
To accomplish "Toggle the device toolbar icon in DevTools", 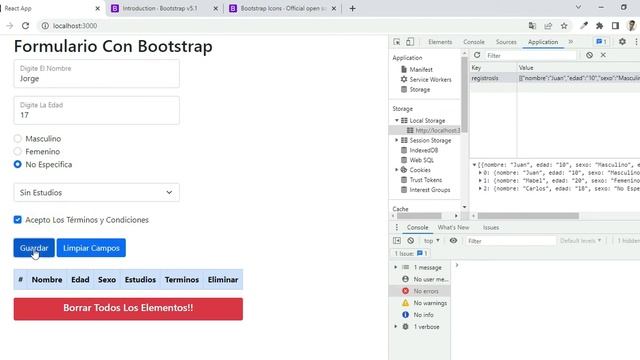I will pyautogui.click(x=410, y=42).
